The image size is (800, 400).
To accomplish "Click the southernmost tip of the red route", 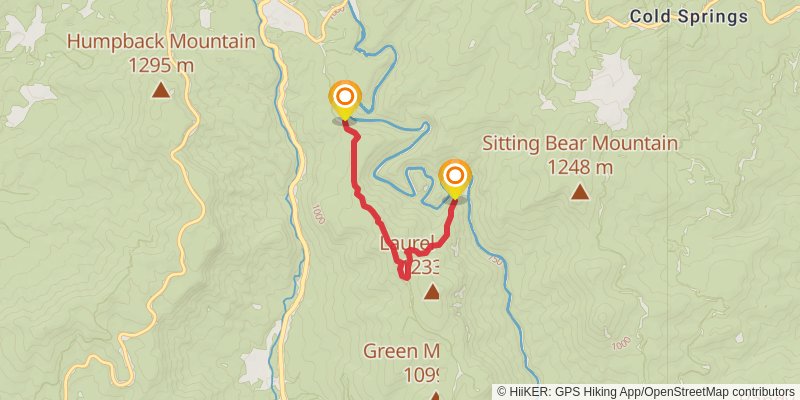I will coord(405,278).
